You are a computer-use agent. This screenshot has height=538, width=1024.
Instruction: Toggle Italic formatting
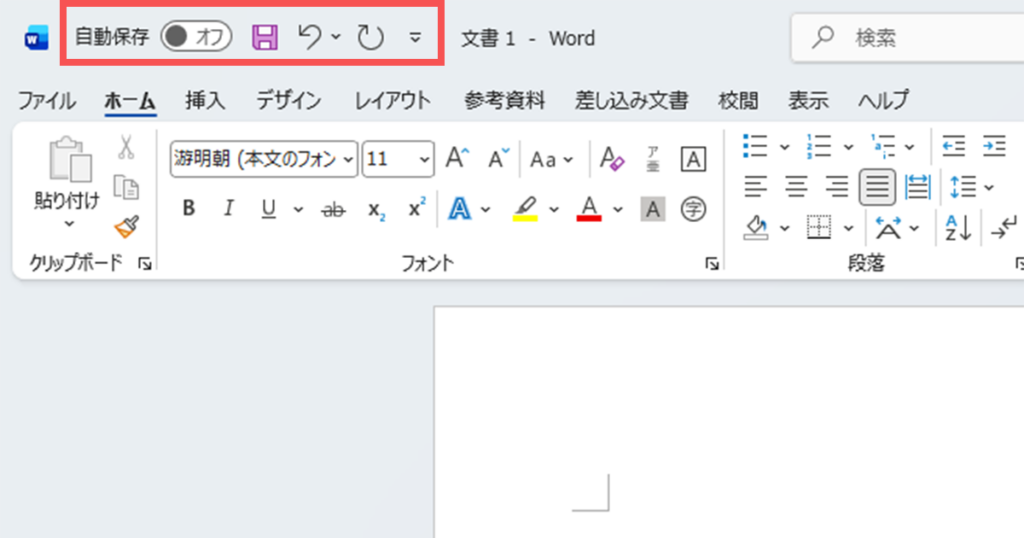click(228, 208)
